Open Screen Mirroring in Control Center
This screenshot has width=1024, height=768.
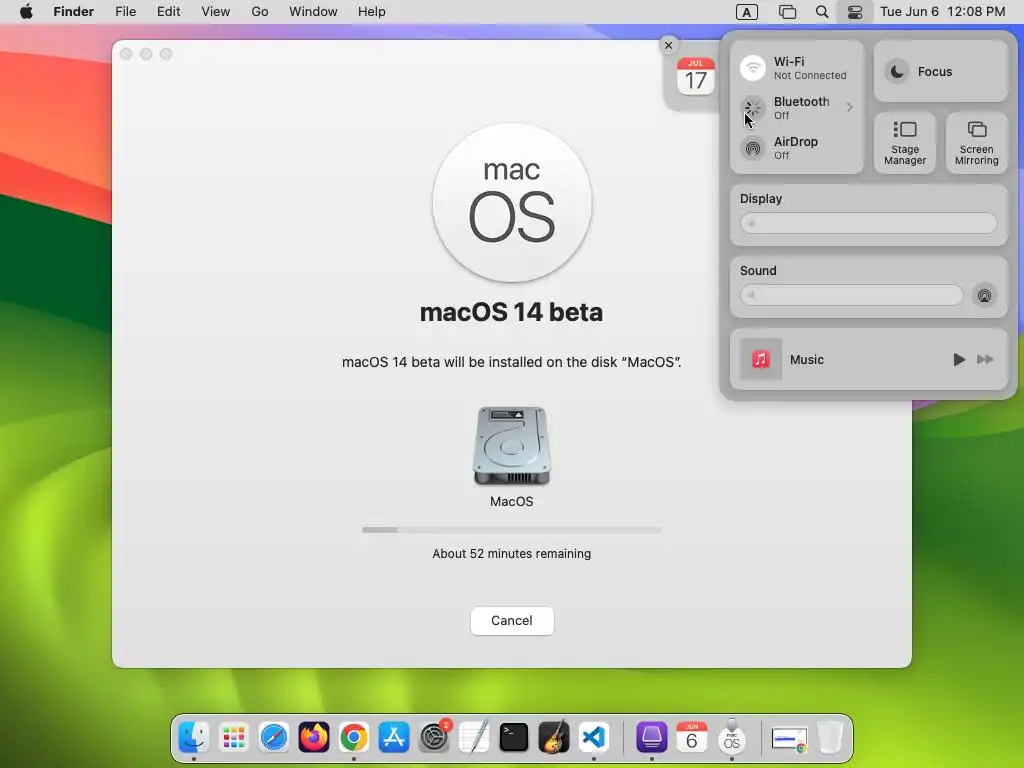click(976, 143)
